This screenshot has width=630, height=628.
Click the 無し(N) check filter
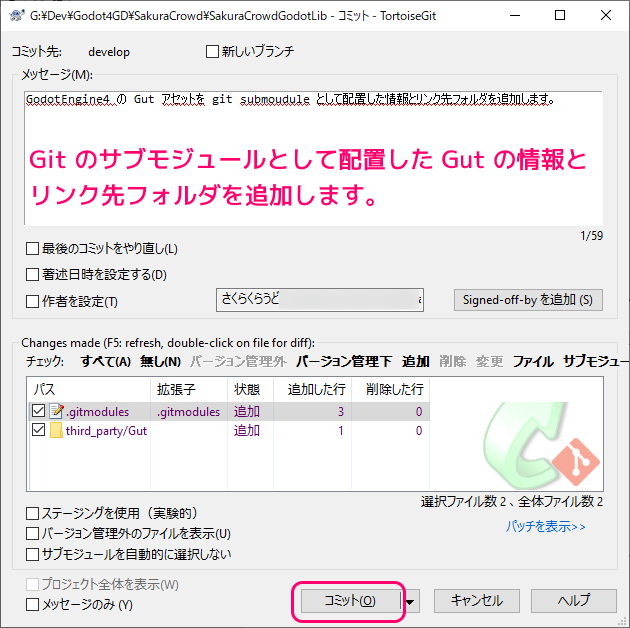pos(160,362)
